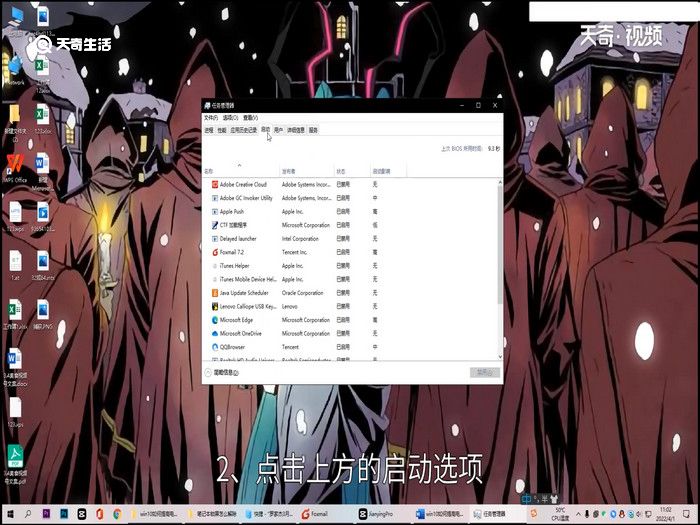Open the Network desktop icon
Screen dimensions: 700x525
(15, 70)
